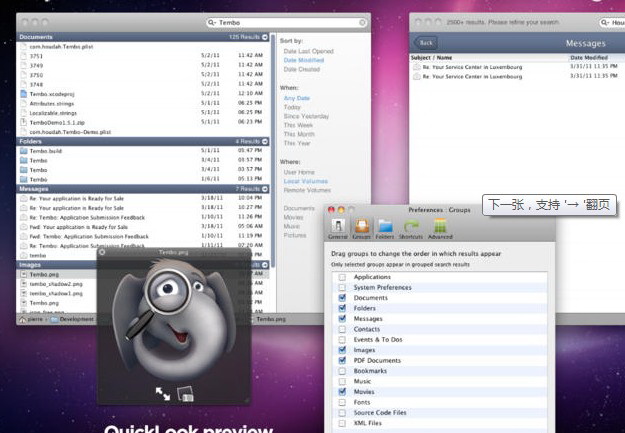625x433 pixels.
Task: Filter results to Since Yesterday
Action: click(306, 116)
